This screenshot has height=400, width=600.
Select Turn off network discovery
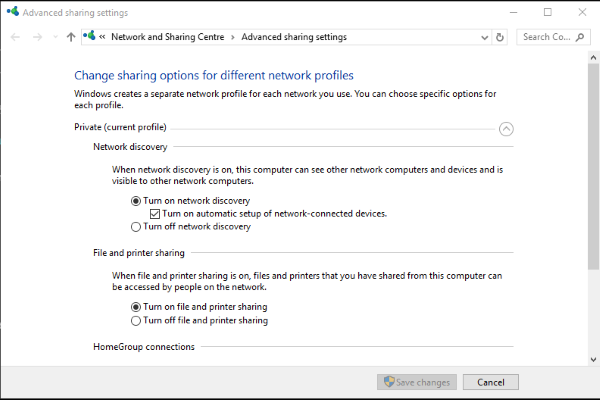point(135,227)
